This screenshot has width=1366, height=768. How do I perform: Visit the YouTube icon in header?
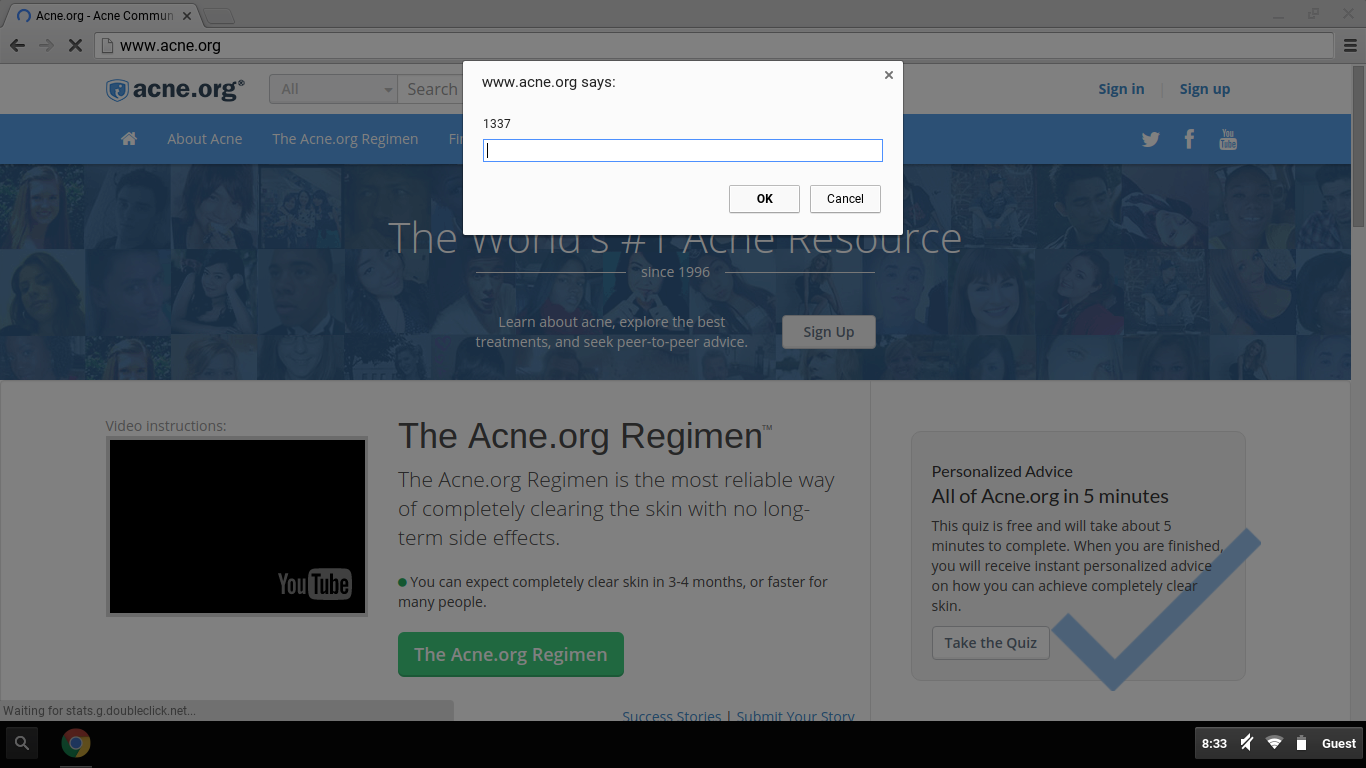(1228, 139)
